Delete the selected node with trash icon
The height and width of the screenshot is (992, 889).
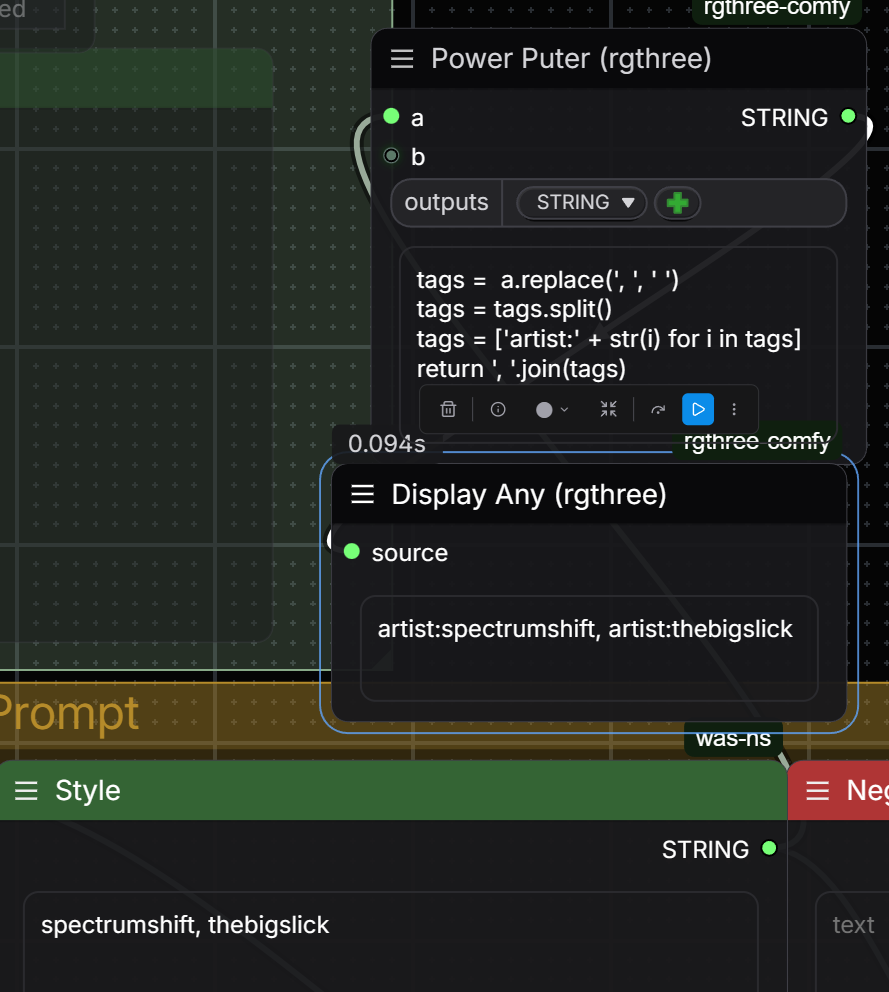pyautogui.click(x=448, y=409)
